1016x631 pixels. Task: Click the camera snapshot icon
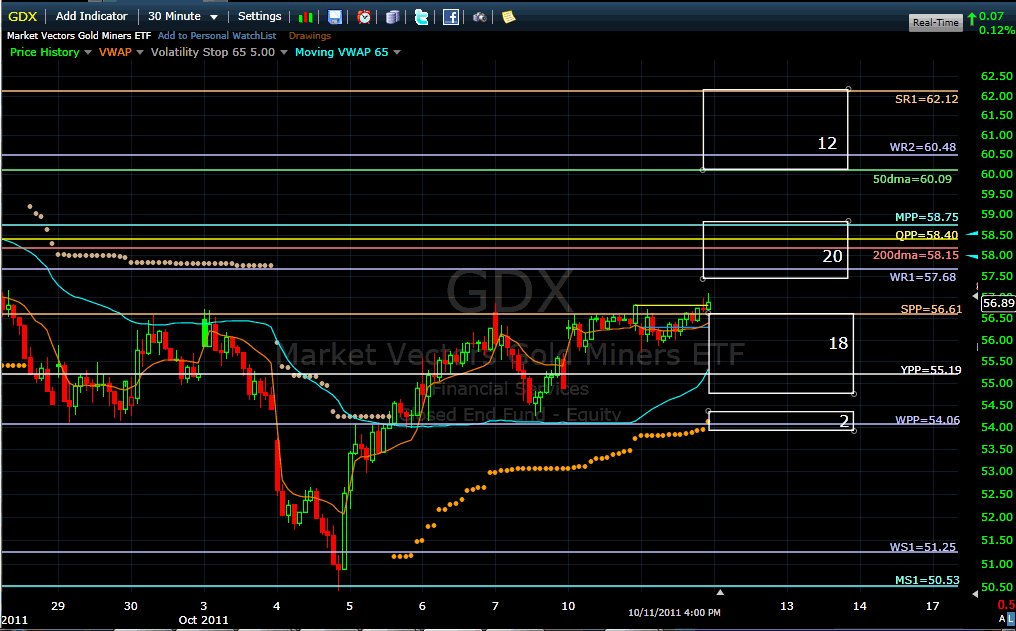(x=479, y=17)
